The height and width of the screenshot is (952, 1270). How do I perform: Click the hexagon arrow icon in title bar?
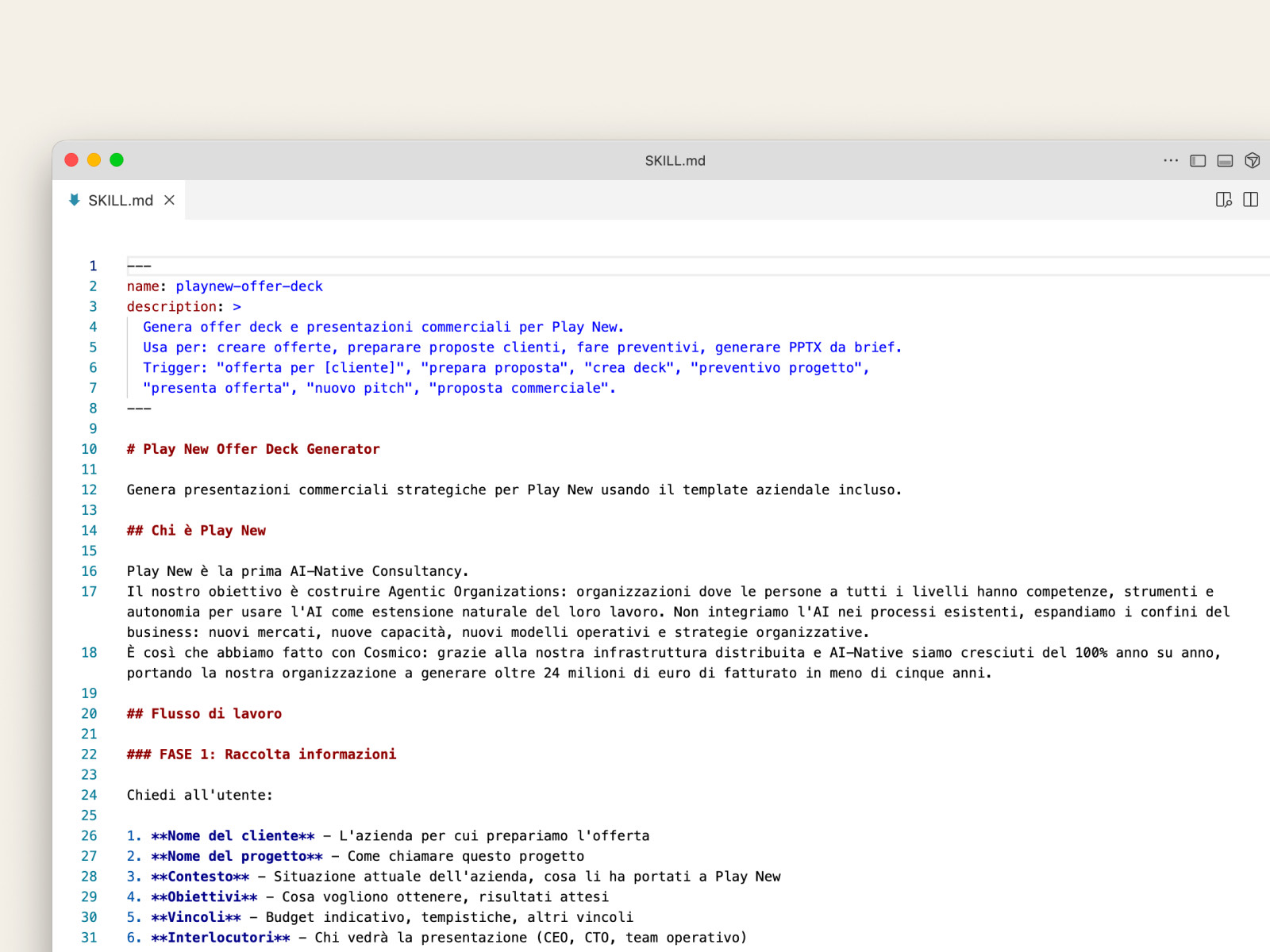click(1253, 160)
